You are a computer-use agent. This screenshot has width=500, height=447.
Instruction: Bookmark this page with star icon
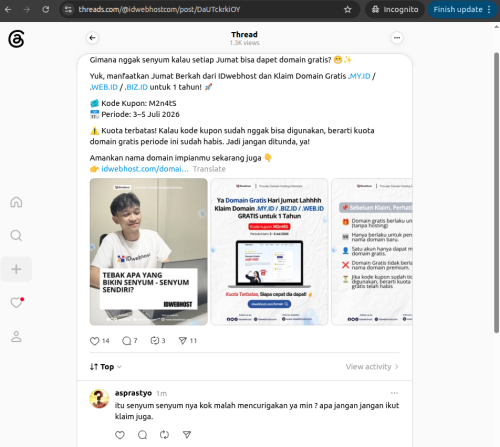coord(348,9)
